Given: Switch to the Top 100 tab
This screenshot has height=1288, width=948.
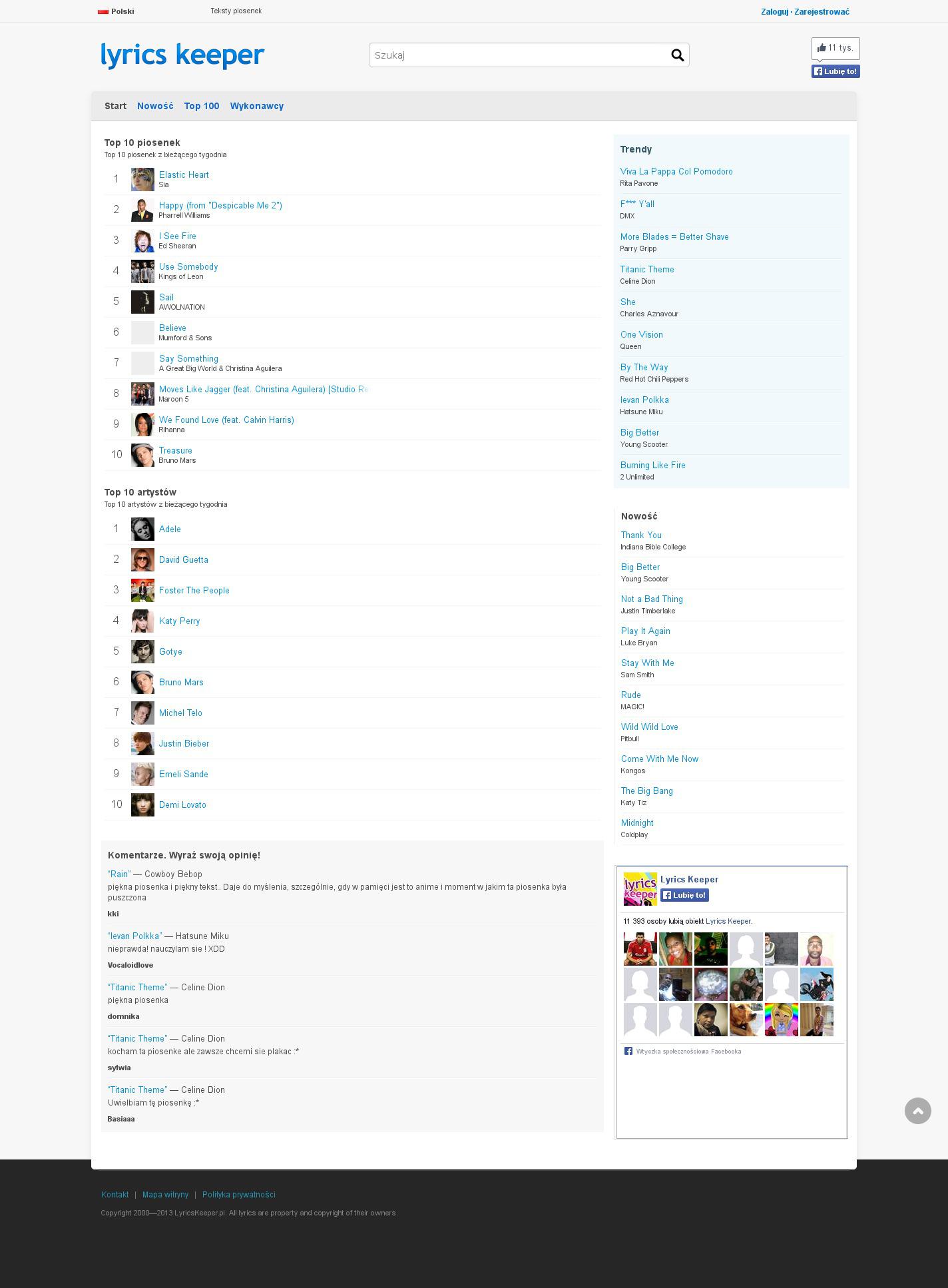Looking at the screenshot, I should click(202, 106).
